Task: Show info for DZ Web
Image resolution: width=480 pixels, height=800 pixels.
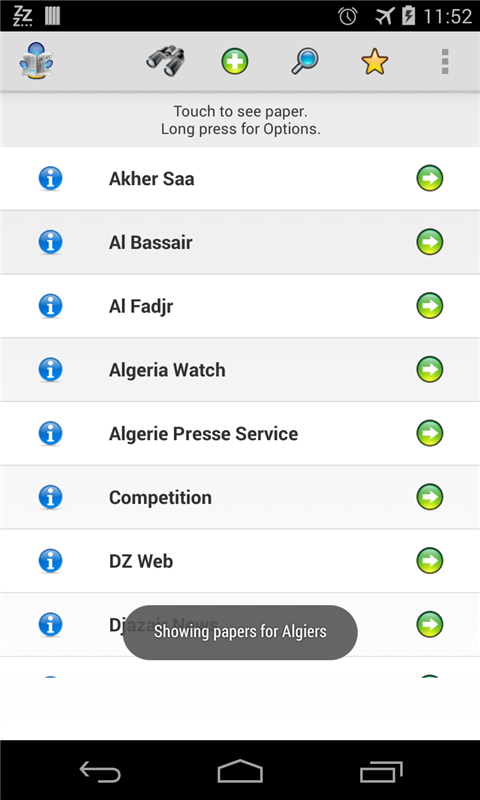Action: [x=50, y=561]
